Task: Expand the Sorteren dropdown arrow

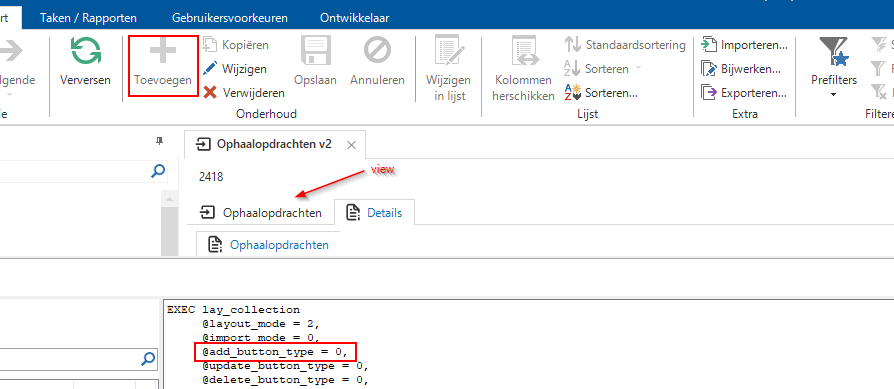Action: click(639, 68)
